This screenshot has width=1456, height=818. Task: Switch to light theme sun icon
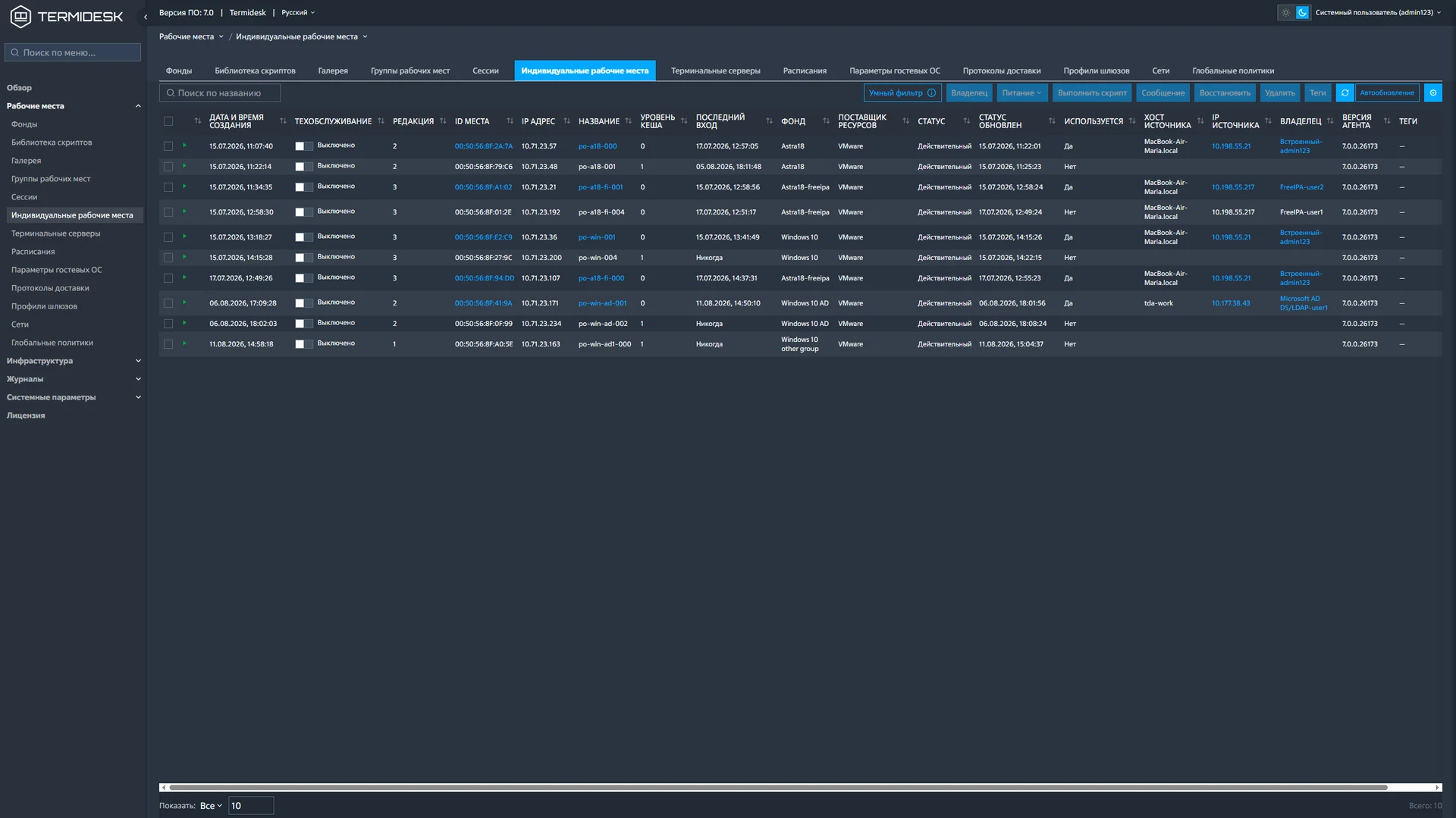click(x=1285, y=13)
